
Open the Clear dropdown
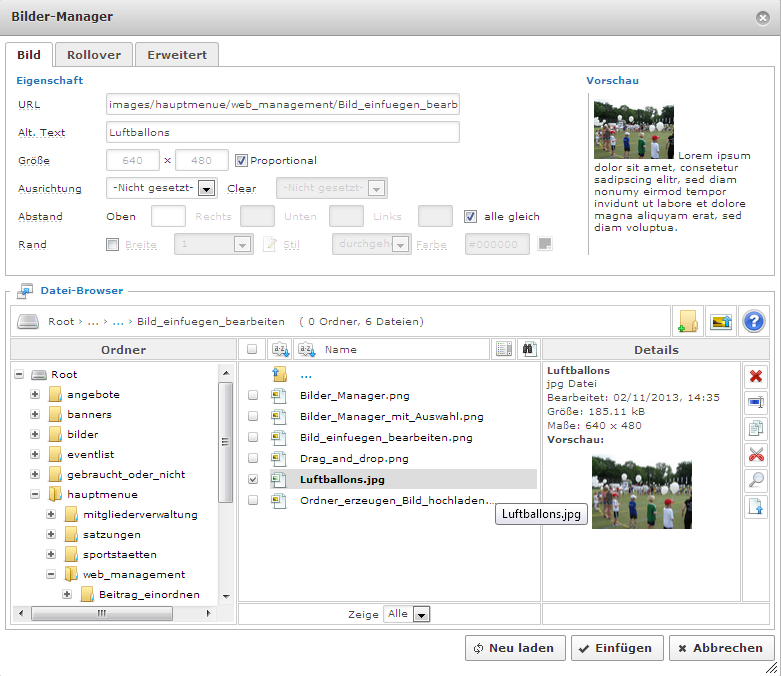(332, 188)
